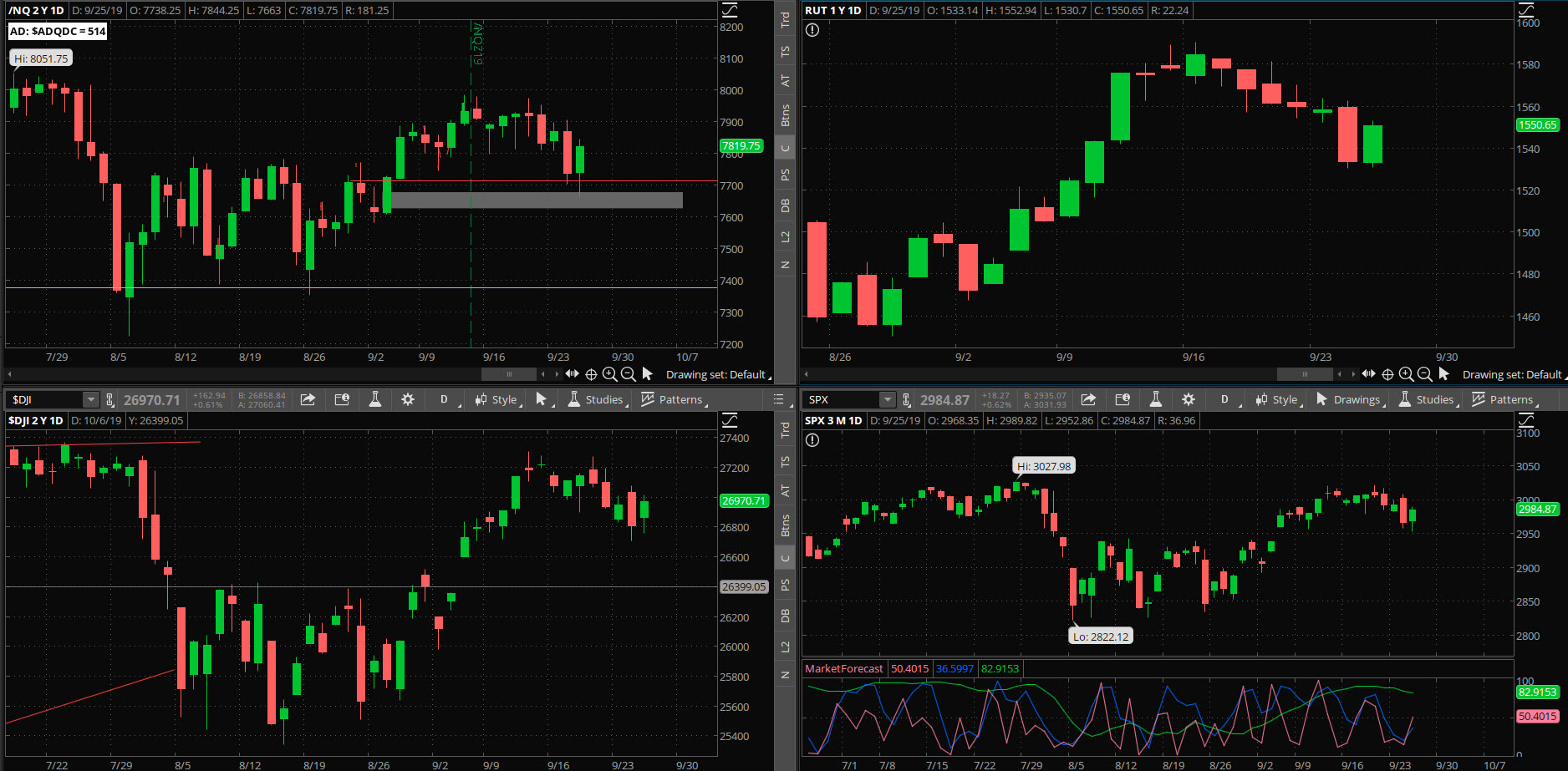The height and width of the screenshot is (771, 1568).
Task: Open clipboard link icon beside SPX symbol
Action: coord(906,400)
